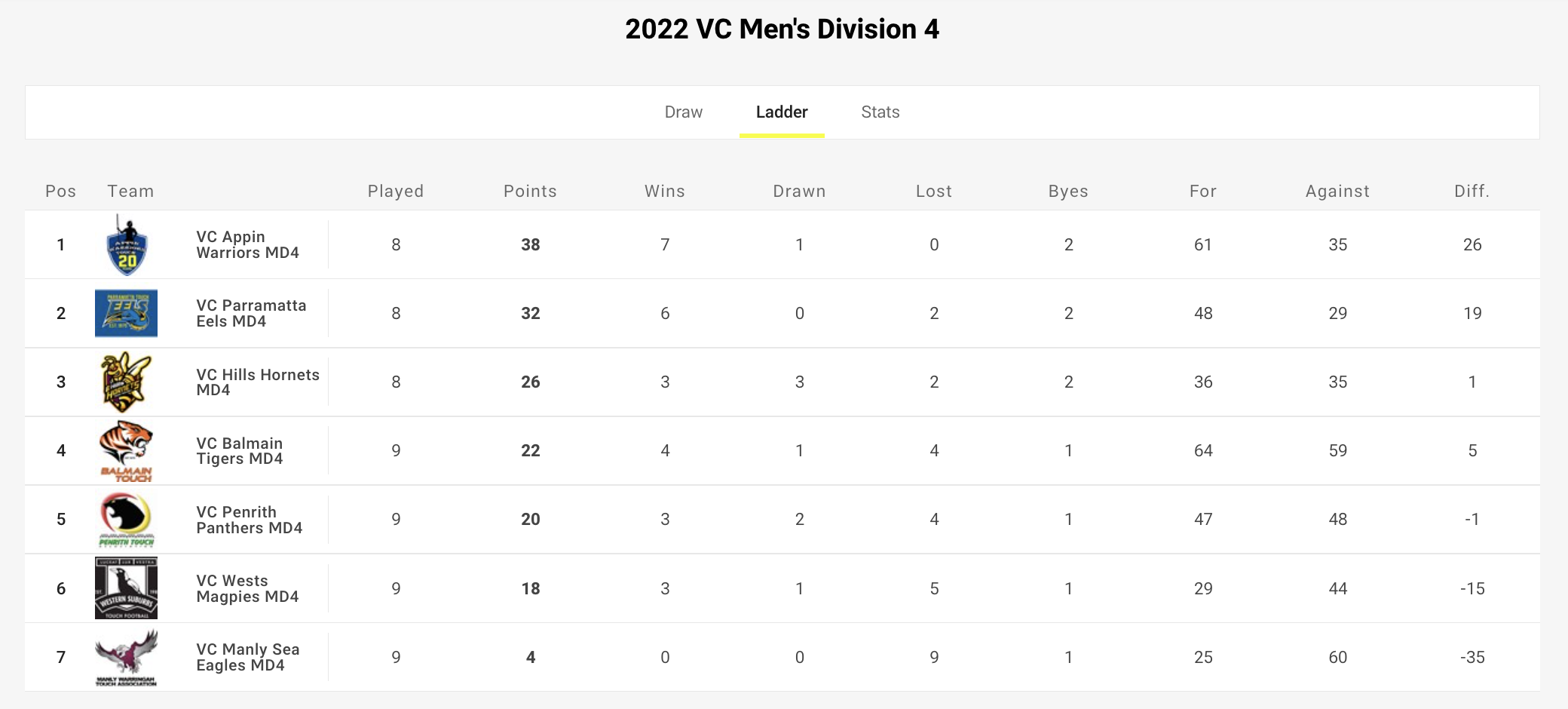
Task: Click the Diff. column header
Action: click(1472, 192)
